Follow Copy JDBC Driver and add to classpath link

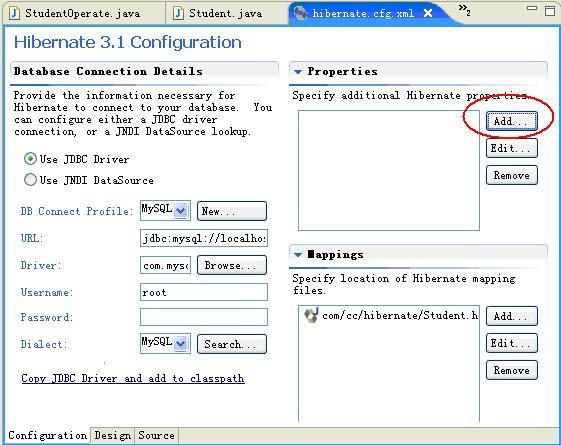pyautogui.click(x=133, y=378)
